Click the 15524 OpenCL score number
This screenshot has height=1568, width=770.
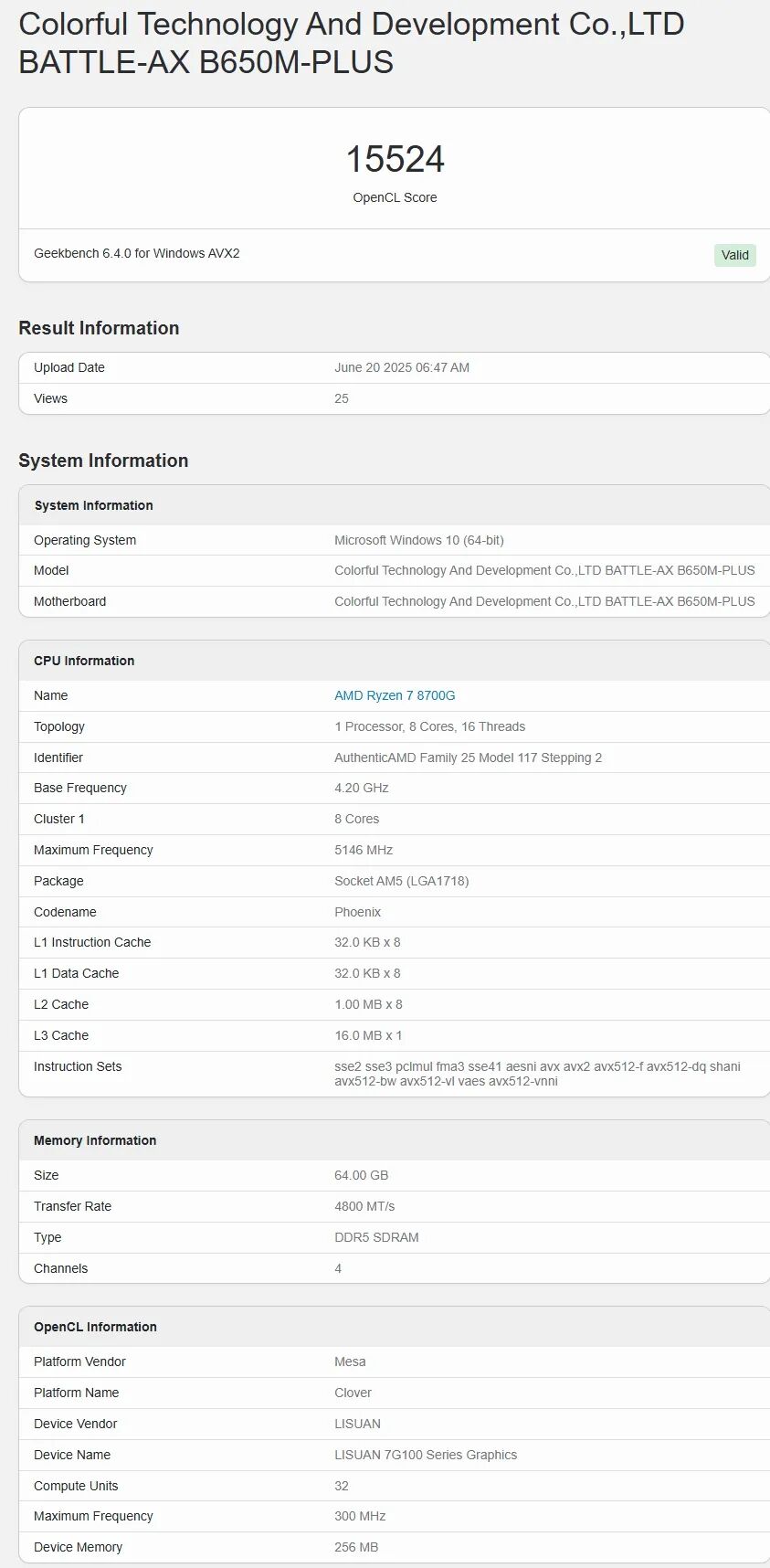(x=395, y=160)
